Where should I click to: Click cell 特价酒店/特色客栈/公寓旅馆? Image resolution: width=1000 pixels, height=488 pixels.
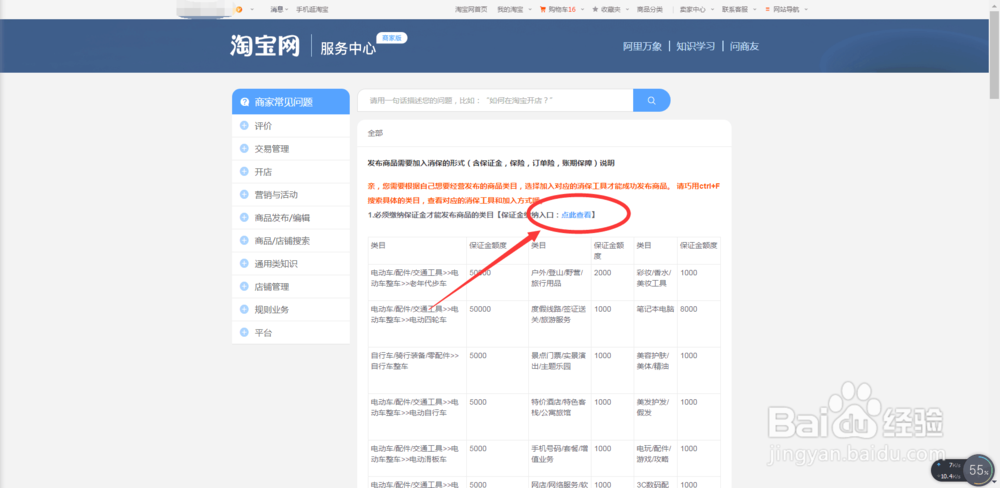pos(559,417)
